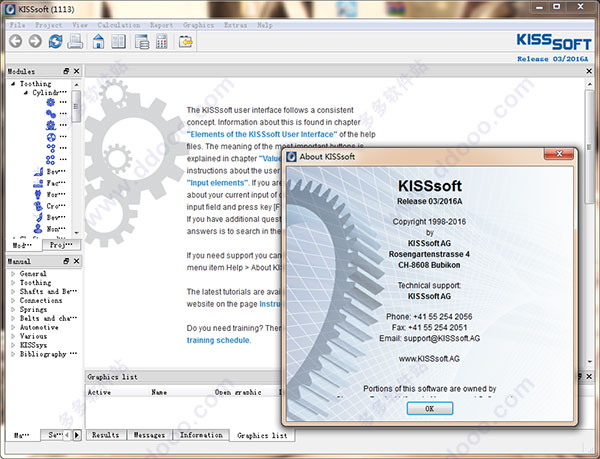This screenshot has width=600, height=459.
Task: Open the Bev… module directly above Fac…
Action: pyautogui.click(x=50, y=171)
